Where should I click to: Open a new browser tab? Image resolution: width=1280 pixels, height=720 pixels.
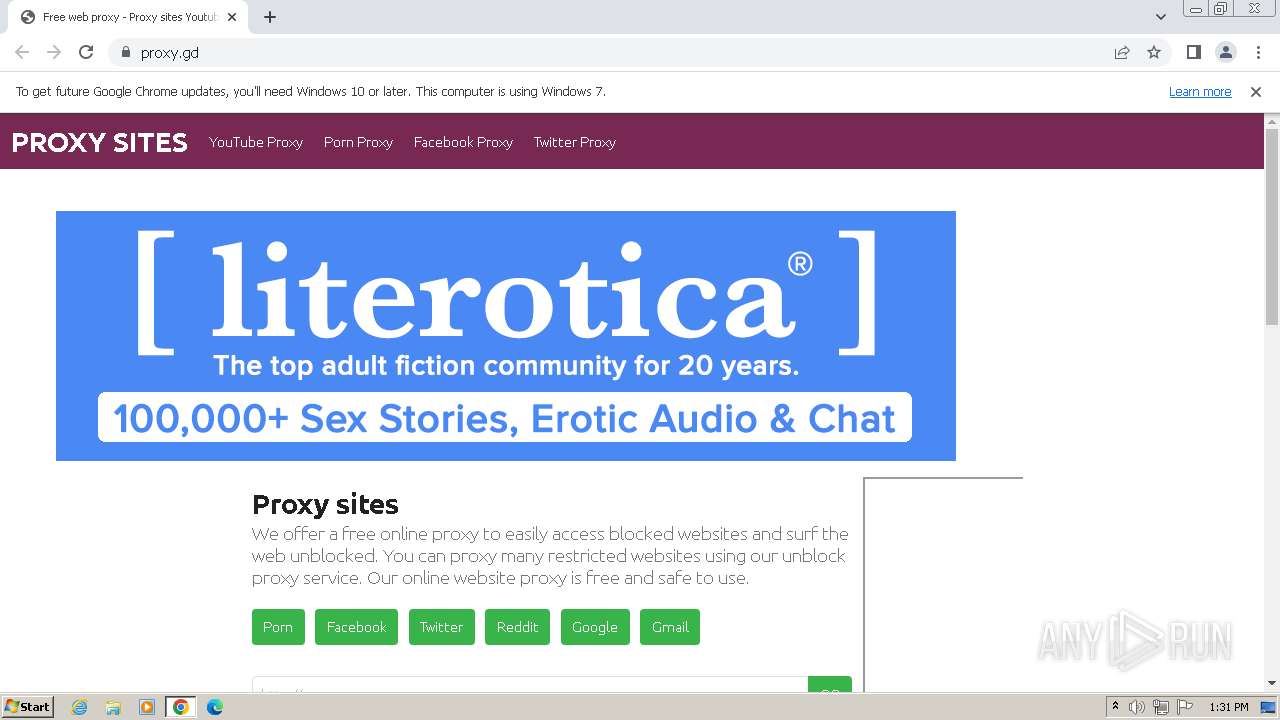270,17
